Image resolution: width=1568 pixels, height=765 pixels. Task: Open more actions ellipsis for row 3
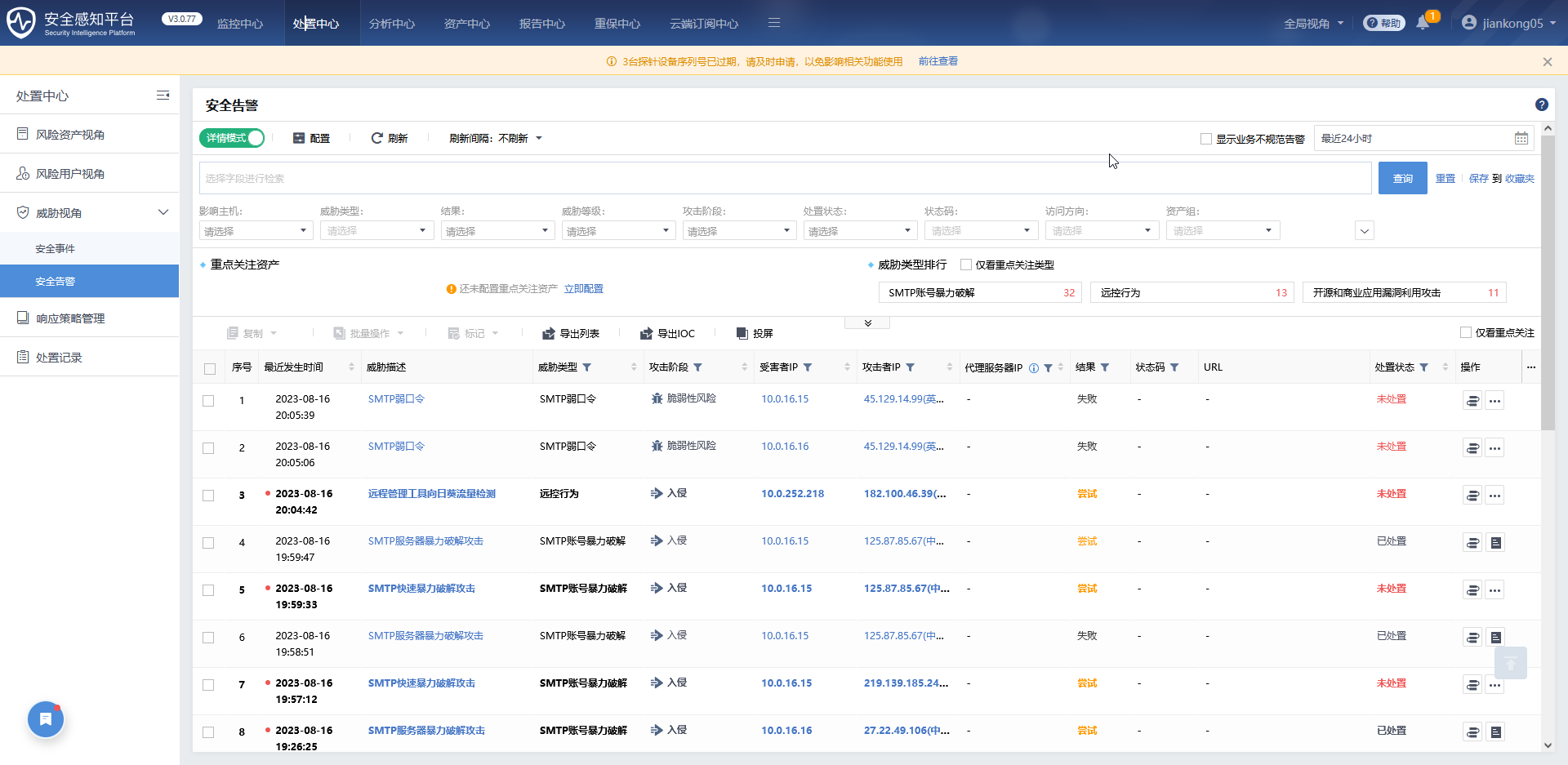[x=1494, y=496]
